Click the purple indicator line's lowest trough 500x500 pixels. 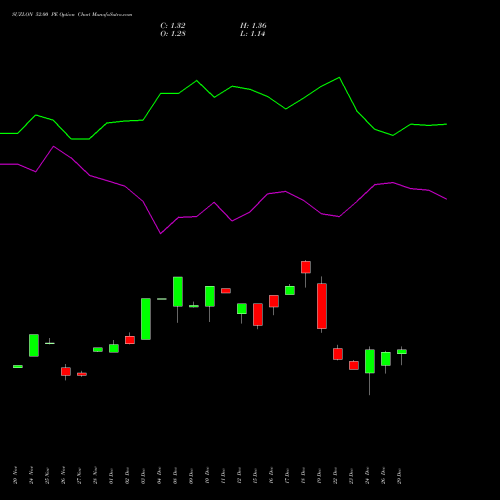(161, 233)
